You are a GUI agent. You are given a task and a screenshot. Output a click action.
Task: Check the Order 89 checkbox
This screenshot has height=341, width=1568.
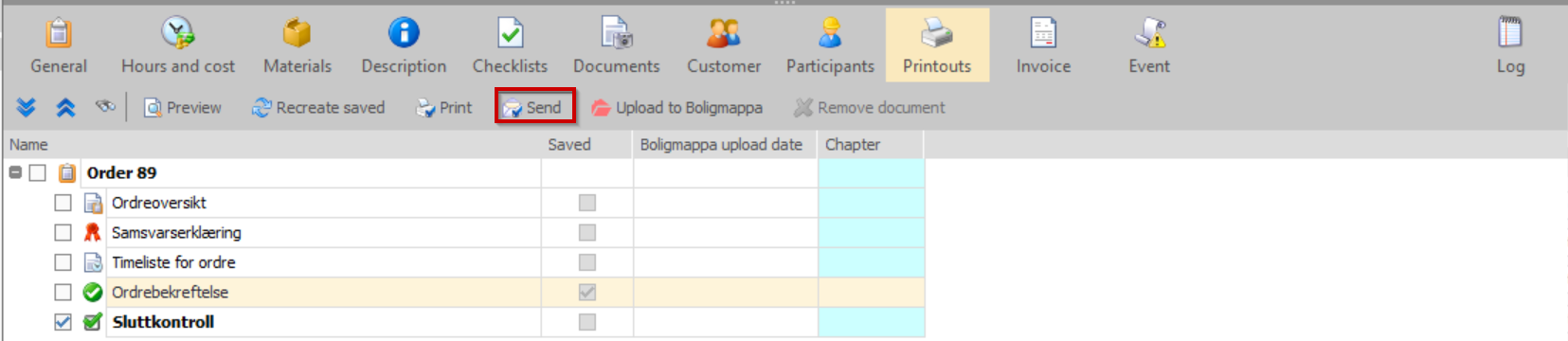37,172
